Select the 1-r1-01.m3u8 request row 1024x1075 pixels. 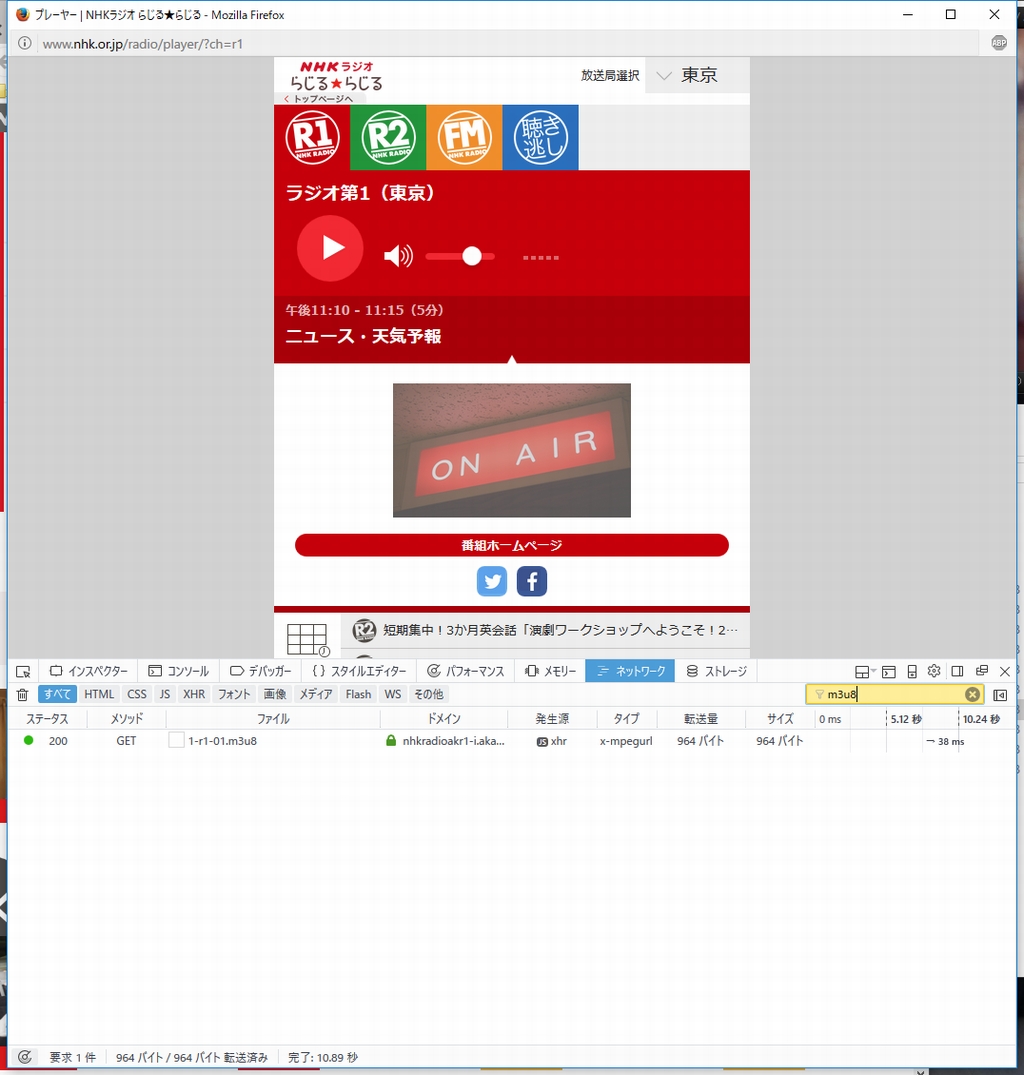[511, 740]
